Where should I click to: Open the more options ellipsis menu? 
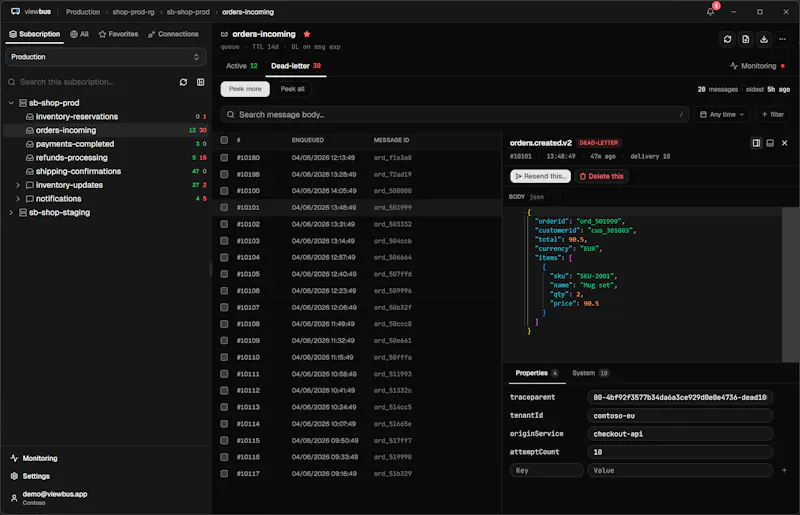782,39
